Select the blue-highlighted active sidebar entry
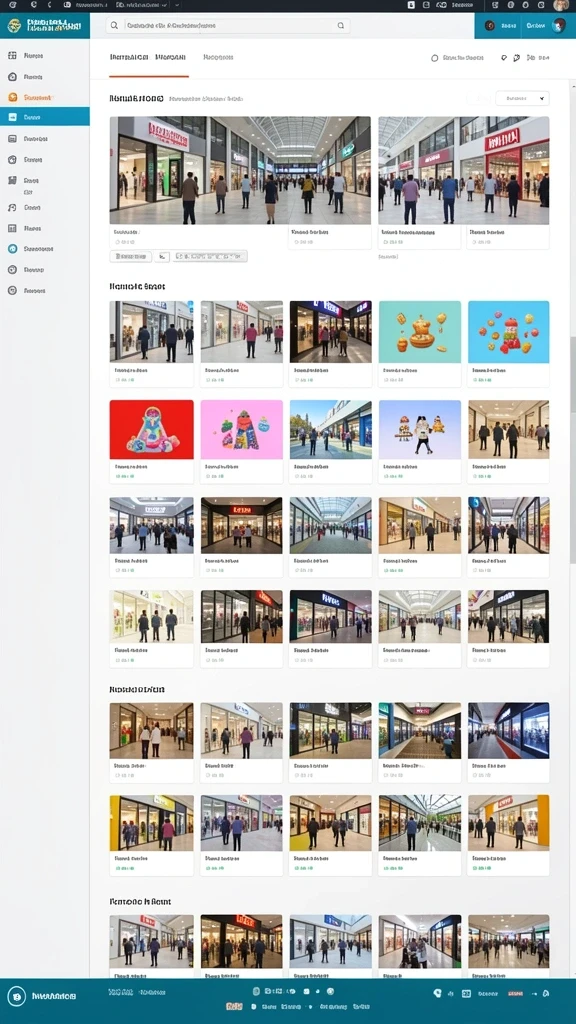 tap(44, 117)
